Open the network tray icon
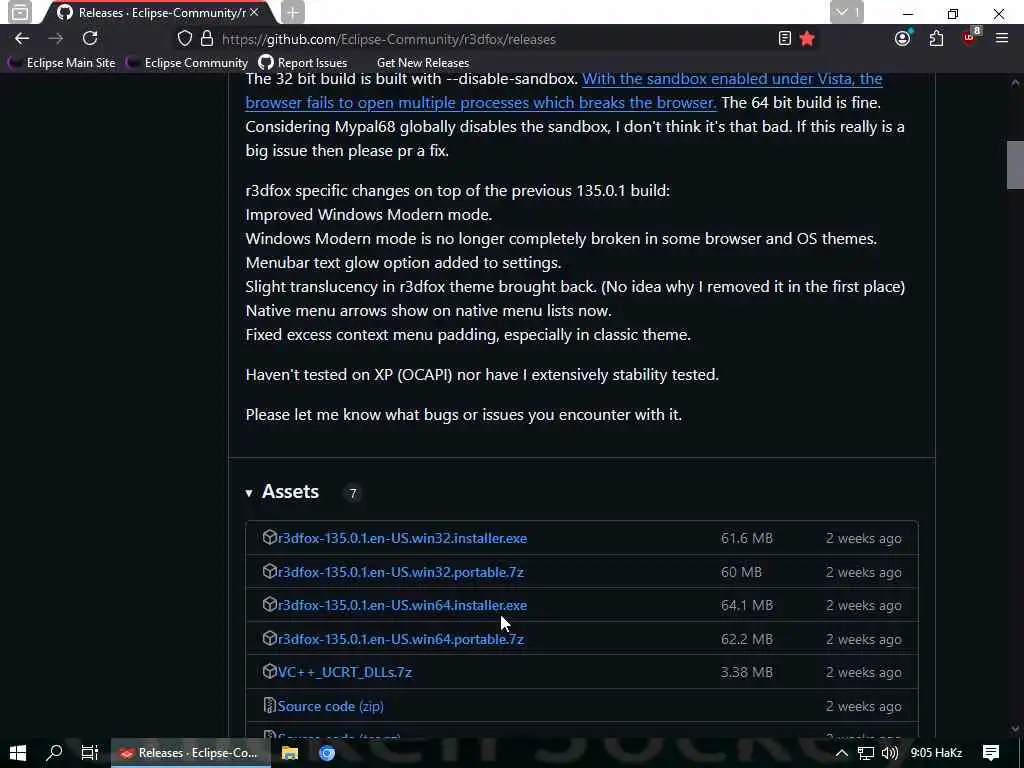The width and height of the screenshot is (1024, 768). click(866, 753)
